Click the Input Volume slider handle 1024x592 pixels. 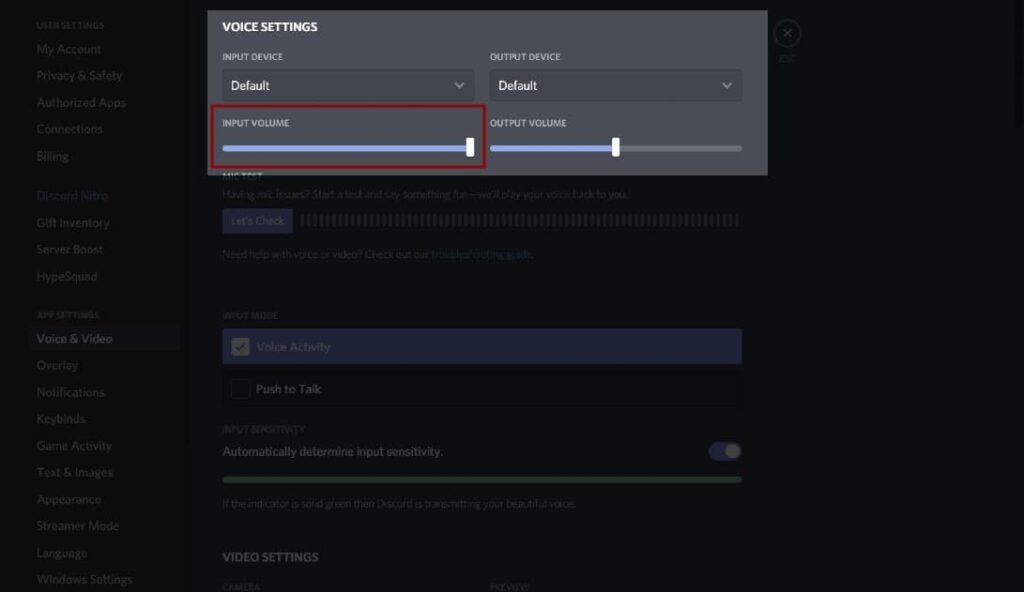tap(470, 148)
